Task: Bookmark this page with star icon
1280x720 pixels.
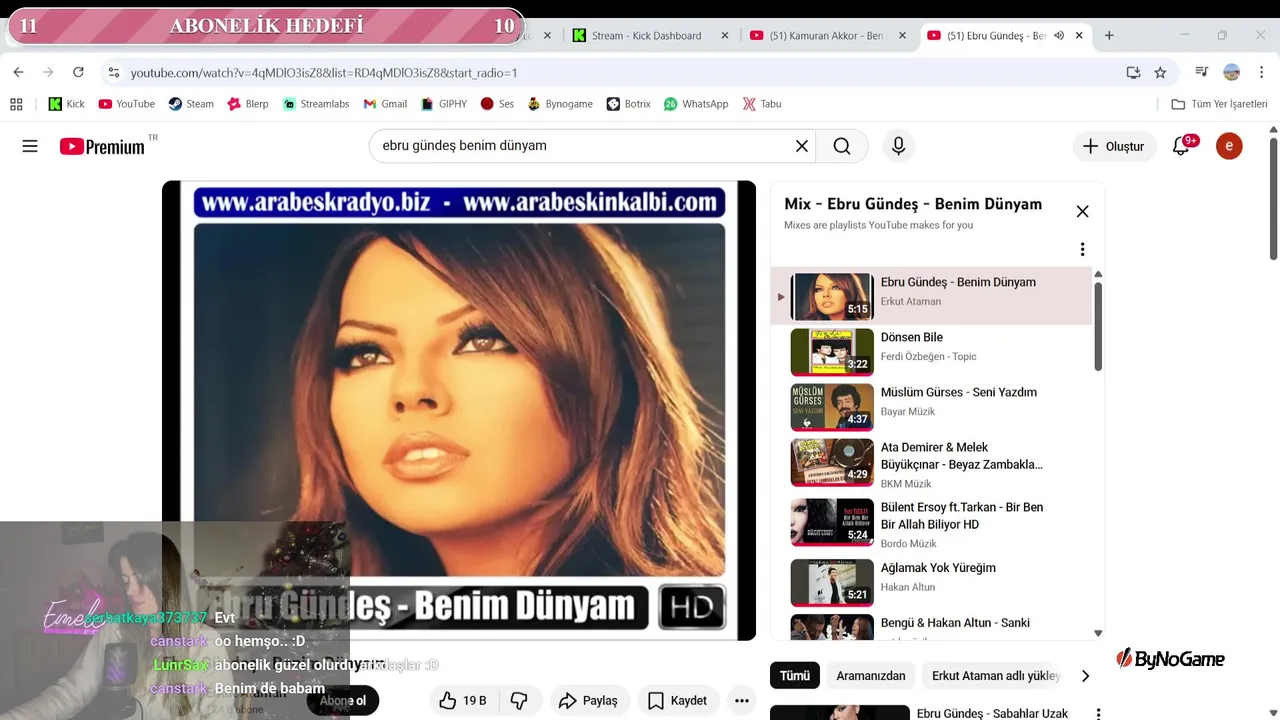Action: tap(1160, 72)
